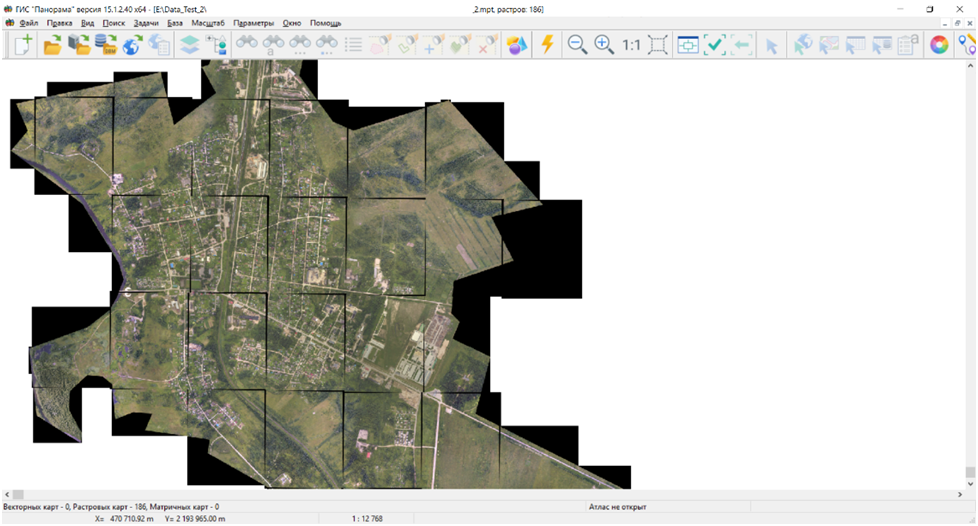978x526 pixels.
Task: Click the New map document icon
Action: [x=22, y=45]
